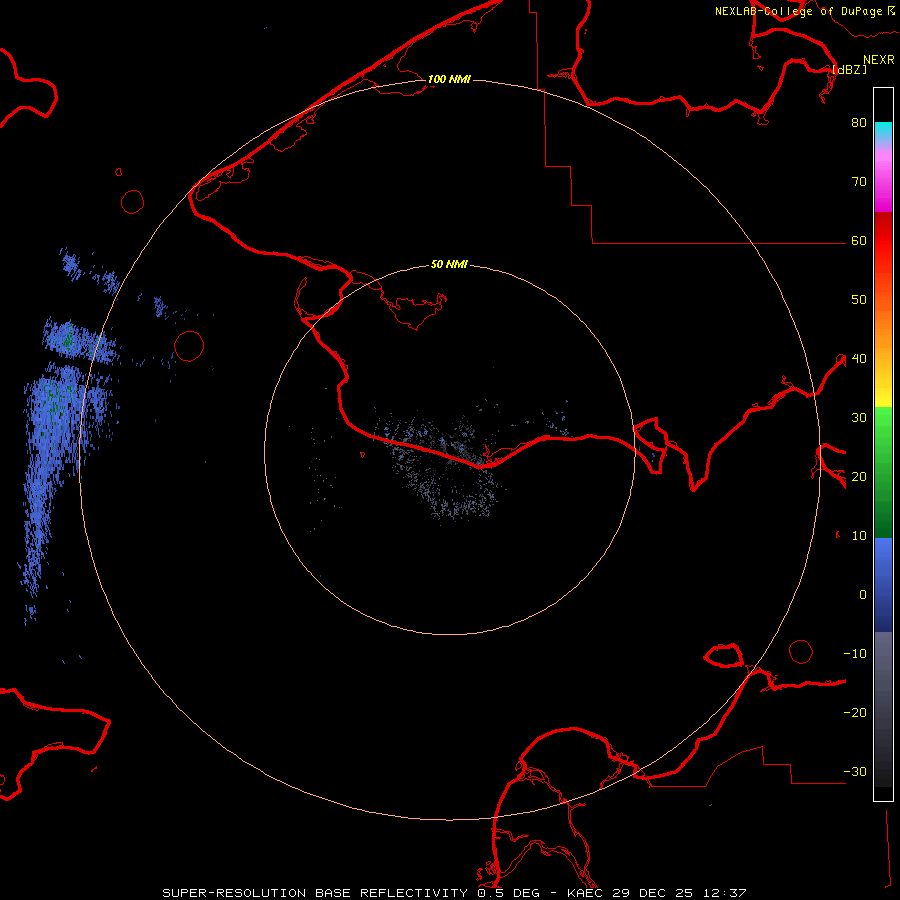The width and height of the screenshot is (900, 900).
Task: Click the 100 NMI range ring label
Action: 449,79
